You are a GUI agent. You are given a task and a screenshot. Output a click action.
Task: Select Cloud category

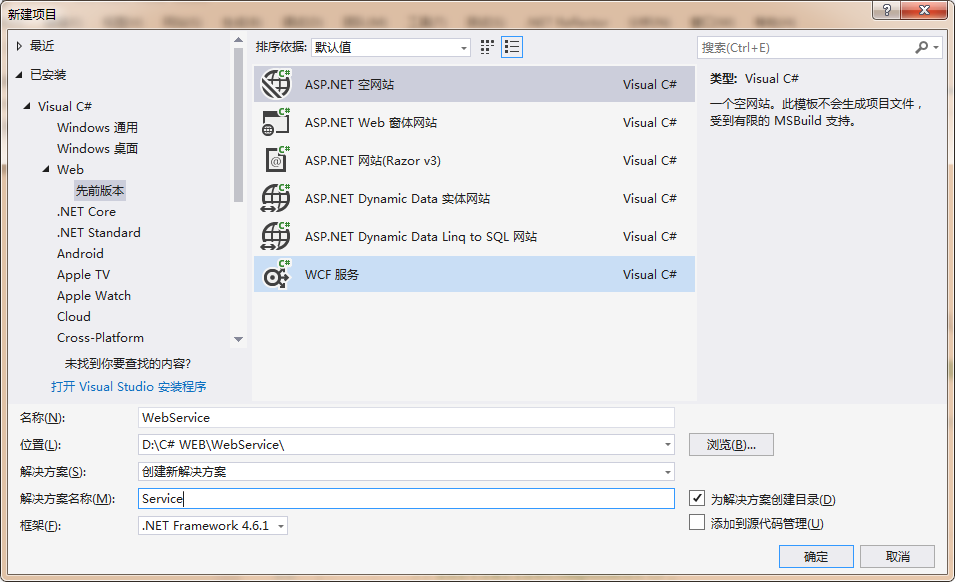pyautogui.click(x=74, y=317)
